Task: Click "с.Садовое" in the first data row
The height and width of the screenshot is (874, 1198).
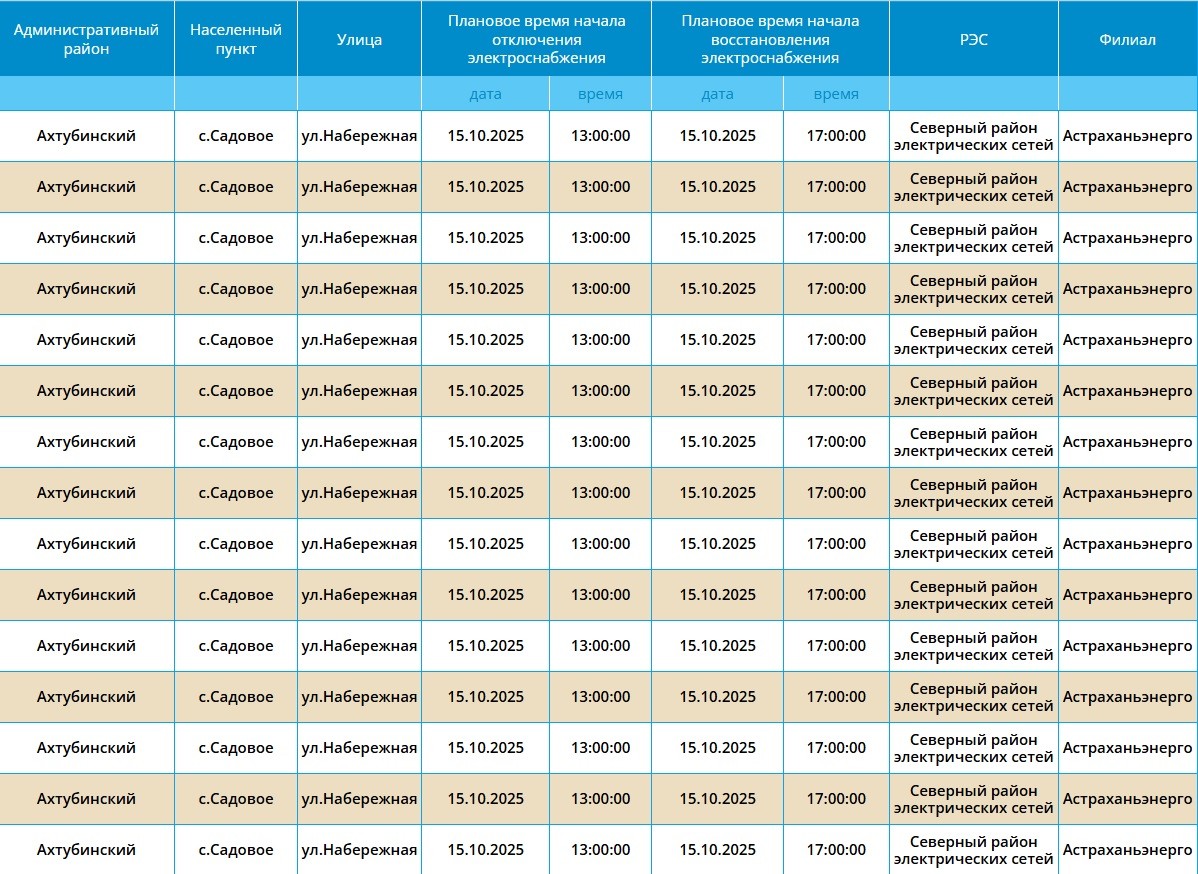Action: coord(235,136)
